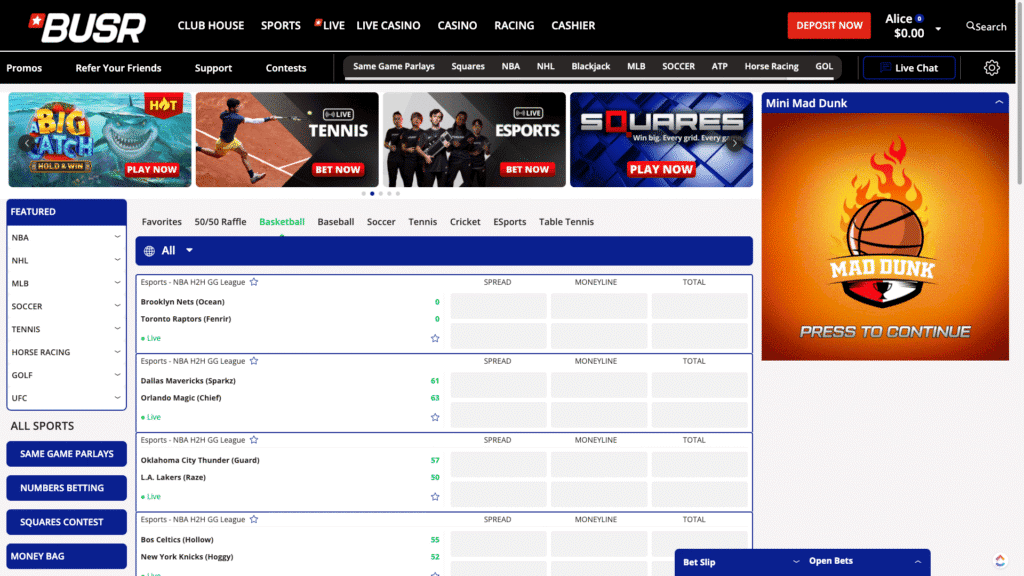Open the Big Catch promo banner
Image resolution: width=1024 pixels, height=576 pixels.
(x=100, y=140)
